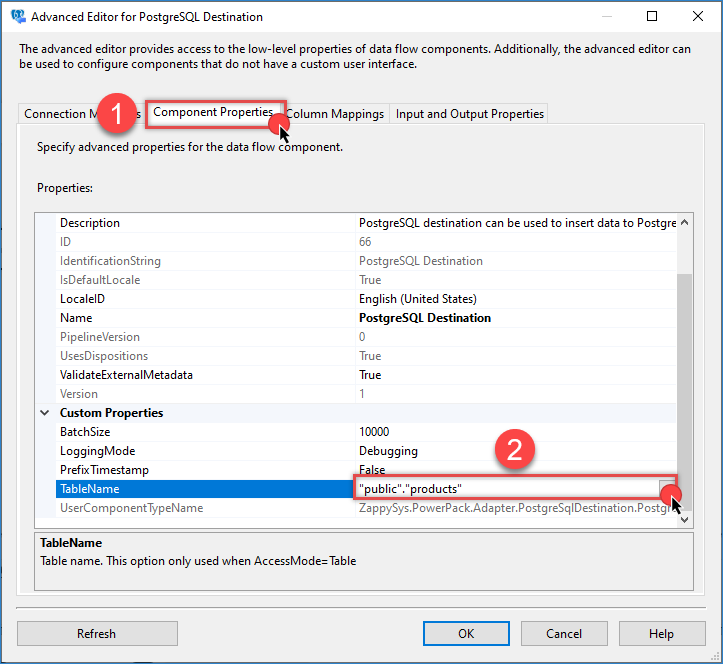This screenshot has width=723, height=664.
Task: Confirm with the OK button
Action: (x=466, y=633)
